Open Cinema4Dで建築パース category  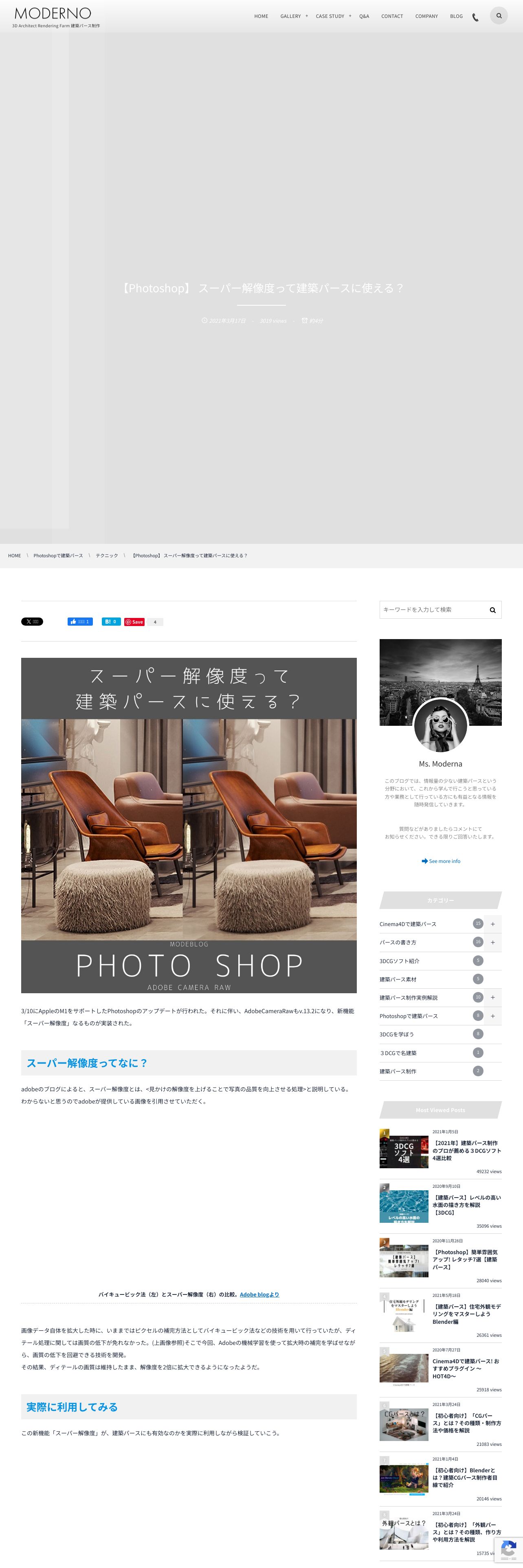[x=408, y=924]
